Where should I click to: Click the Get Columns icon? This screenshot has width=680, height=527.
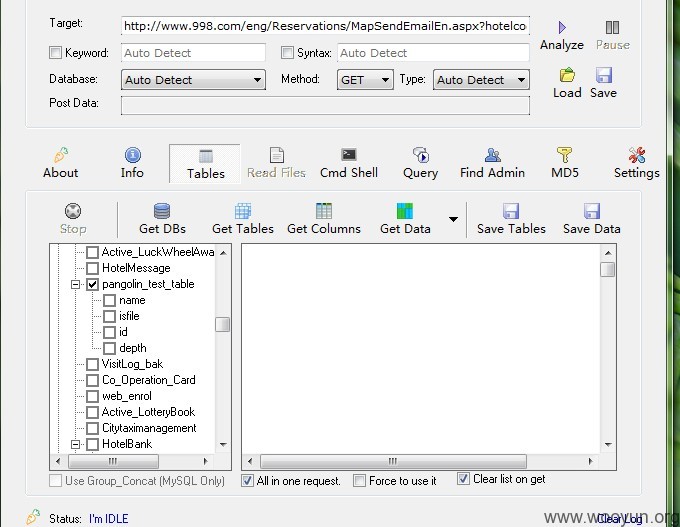(x=324, y=211)
